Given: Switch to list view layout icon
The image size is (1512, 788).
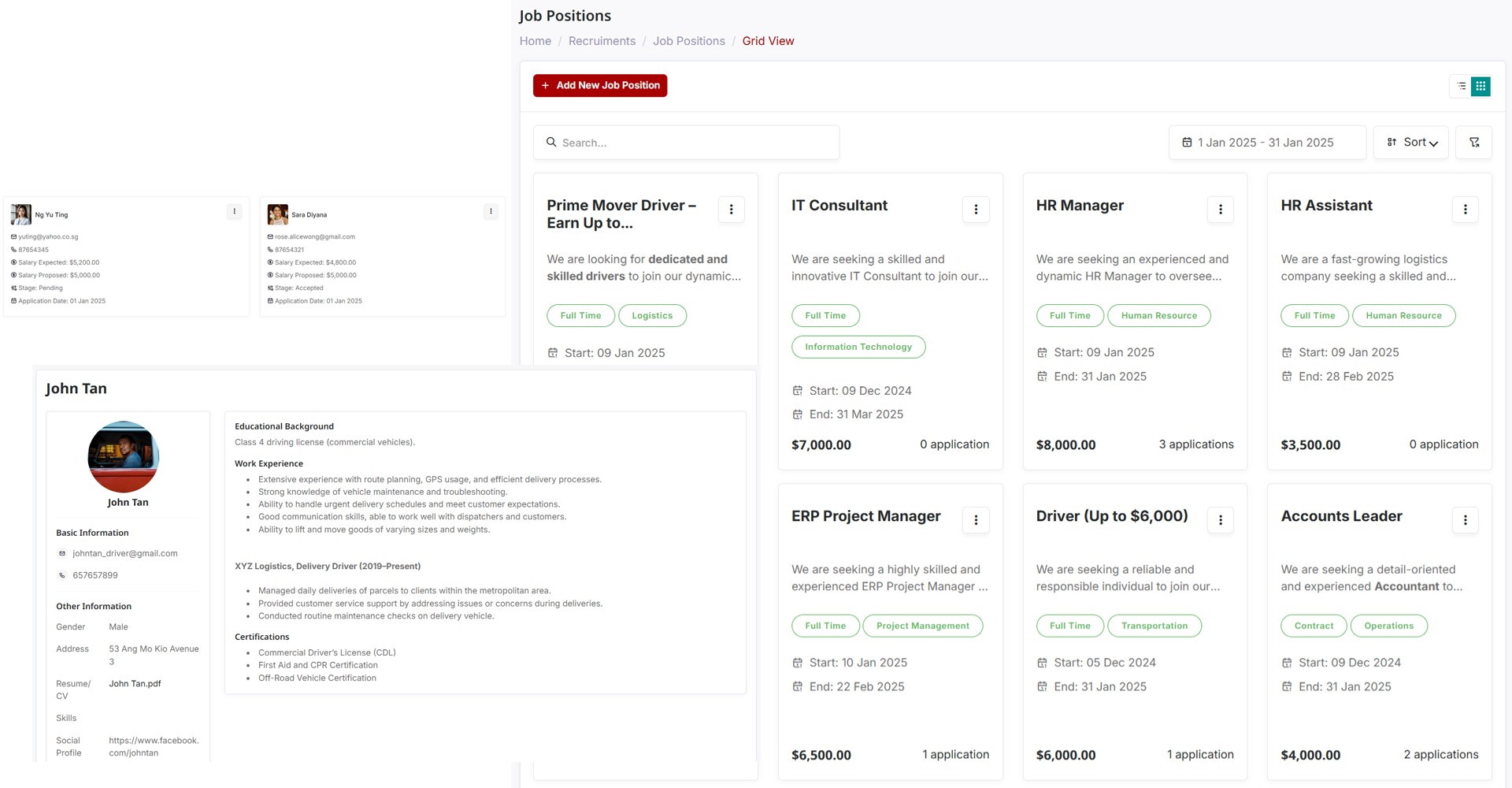Looking at the screenshot, I should [1461, 86].
